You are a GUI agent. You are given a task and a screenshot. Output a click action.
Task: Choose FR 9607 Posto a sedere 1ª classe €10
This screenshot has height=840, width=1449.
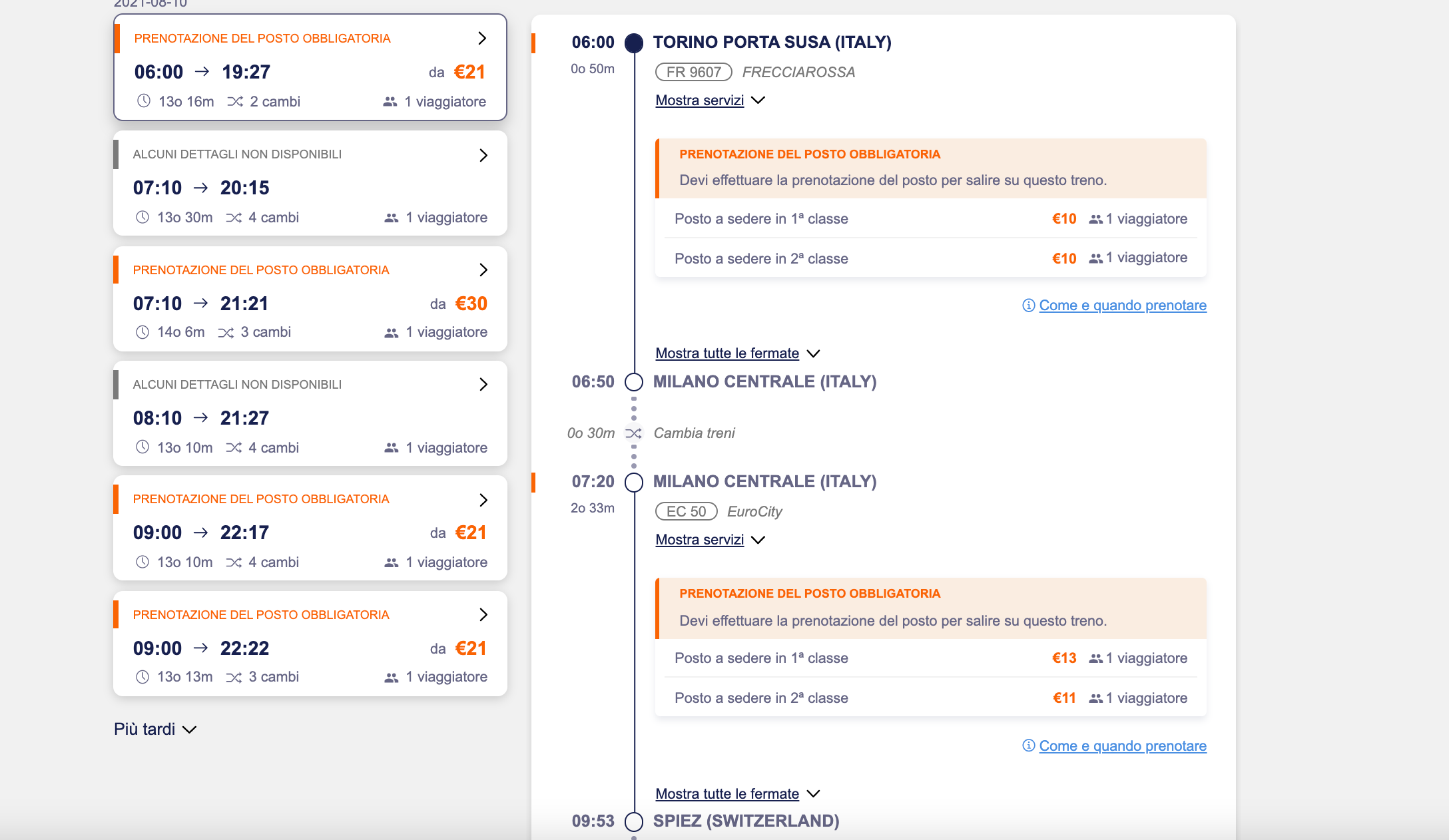click(931, 218)
